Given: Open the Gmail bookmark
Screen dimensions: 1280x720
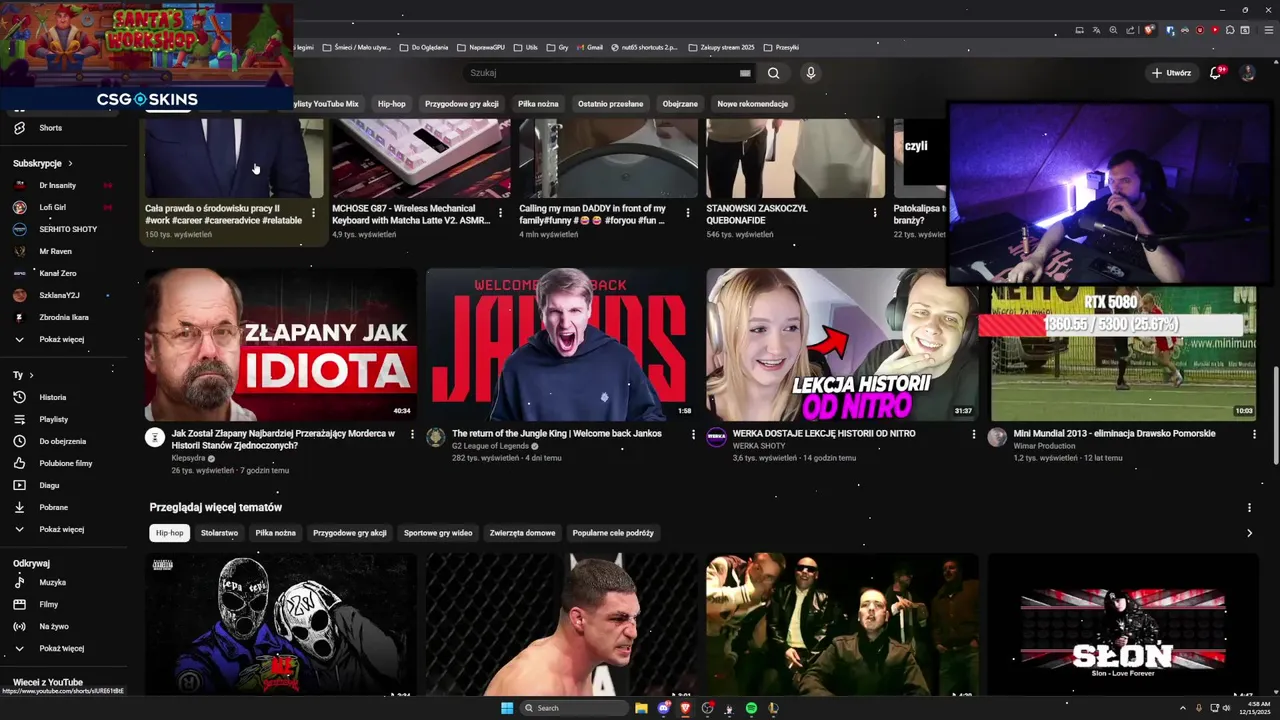Looking at the screenshot, I should coord(588,47).
